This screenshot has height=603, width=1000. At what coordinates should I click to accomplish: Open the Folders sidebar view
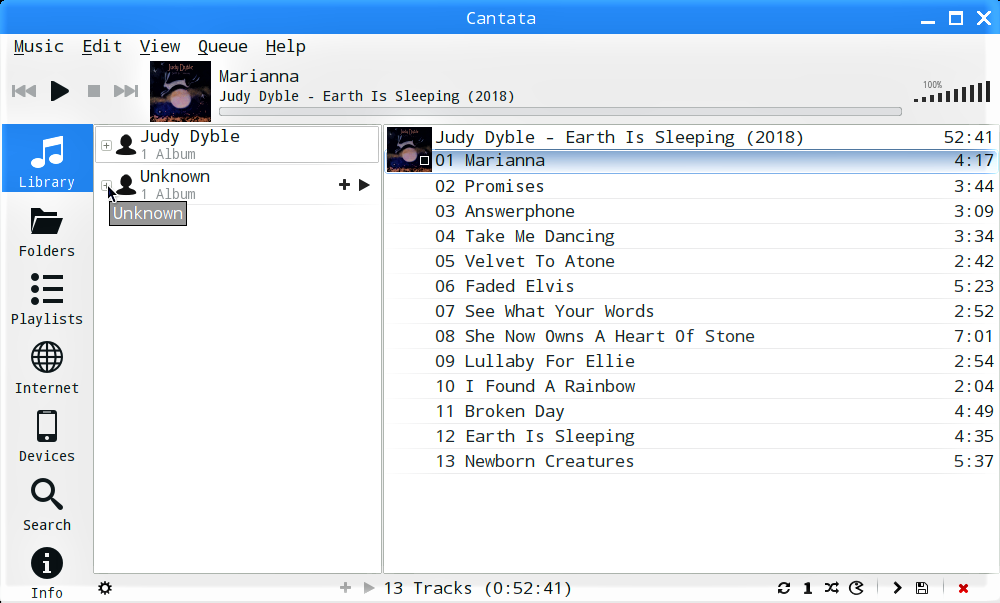pyautogui.click(x=47, y=231)
